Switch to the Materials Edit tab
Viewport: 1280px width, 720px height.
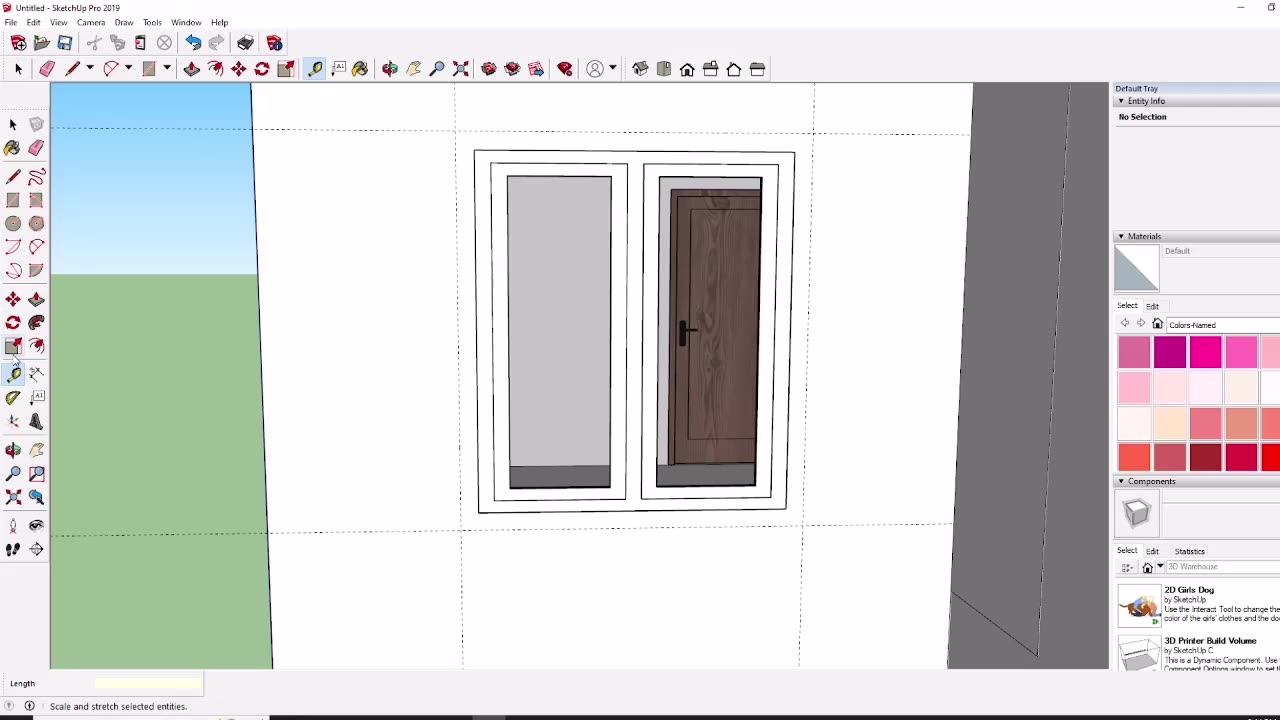tap(1152, 306)
